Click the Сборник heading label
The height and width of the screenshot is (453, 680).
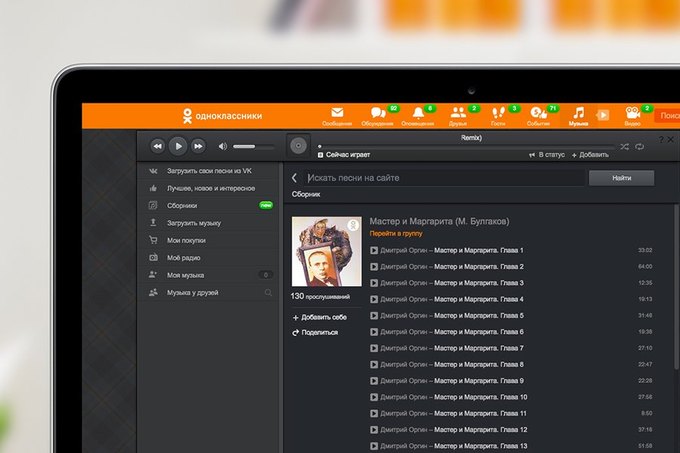(306, 194)
